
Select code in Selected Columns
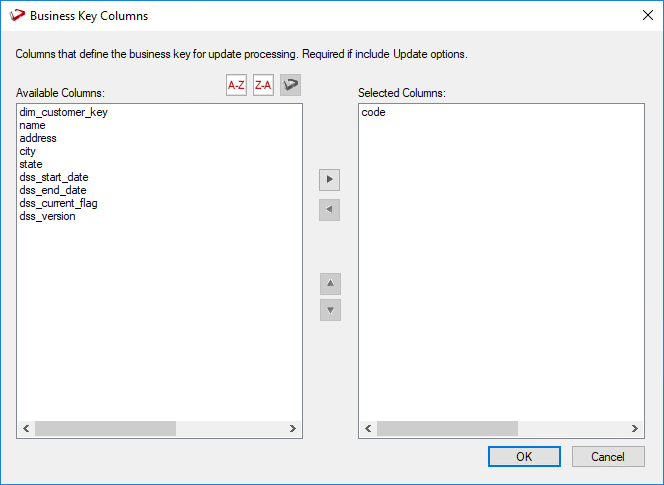(x=373, y=113)
